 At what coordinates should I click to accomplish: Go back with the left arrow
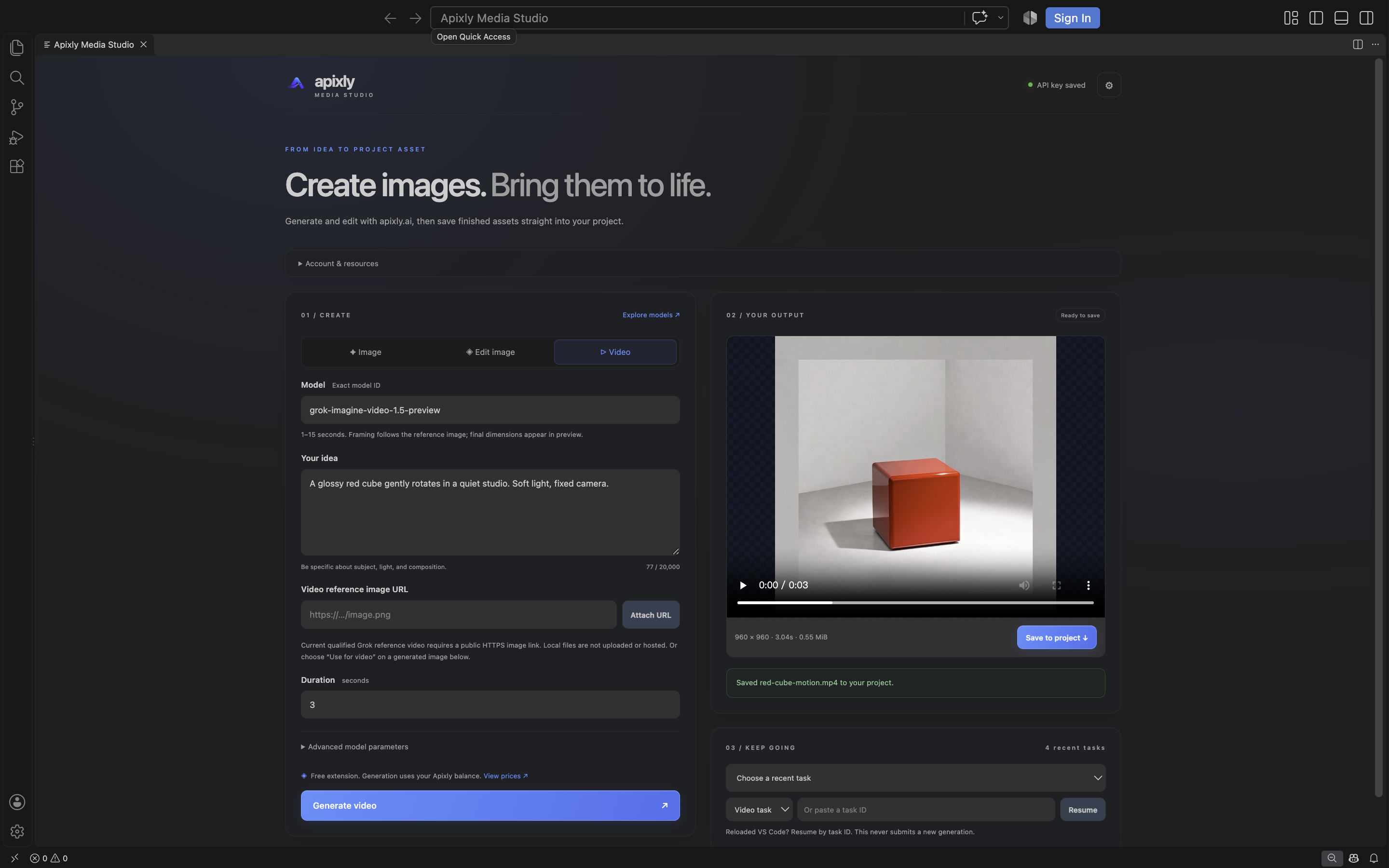pyautogui.click(x=390, y=18)
